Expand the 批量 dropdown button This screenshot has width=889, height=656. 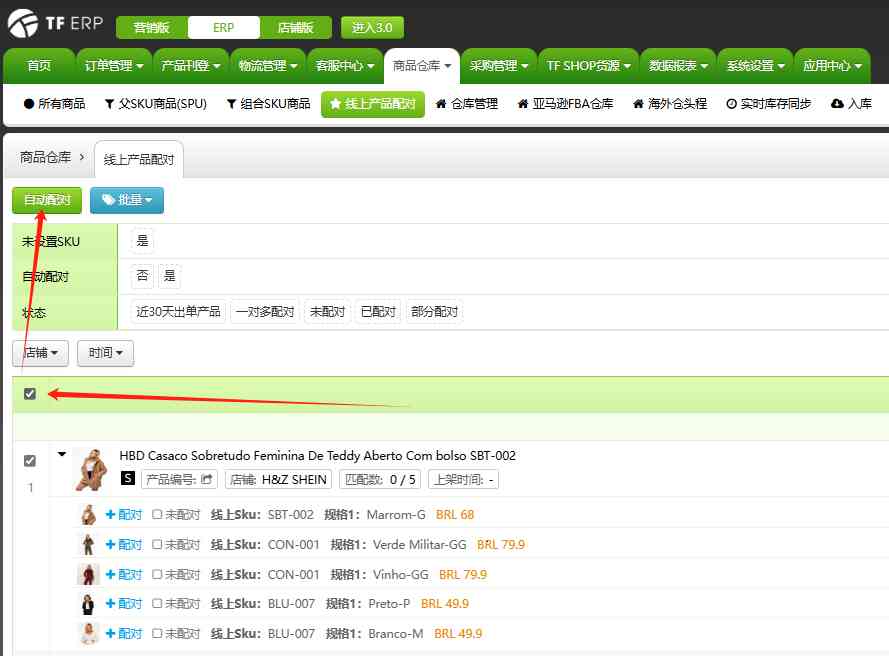(127, 200)
